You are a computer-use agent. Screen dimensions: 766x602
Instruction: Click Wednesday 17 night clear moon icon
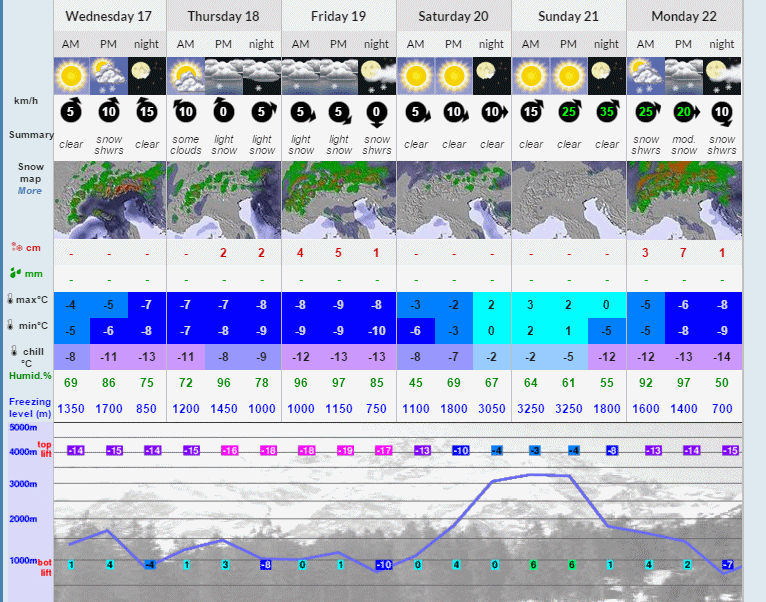pos(147,76)
